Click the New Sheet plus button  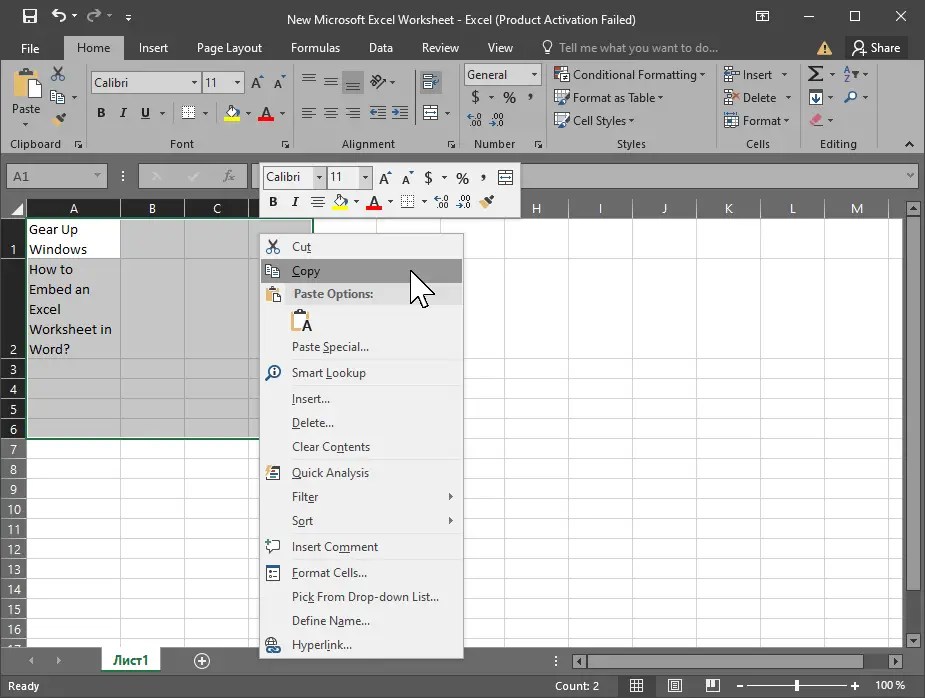[x=201, y=660]
